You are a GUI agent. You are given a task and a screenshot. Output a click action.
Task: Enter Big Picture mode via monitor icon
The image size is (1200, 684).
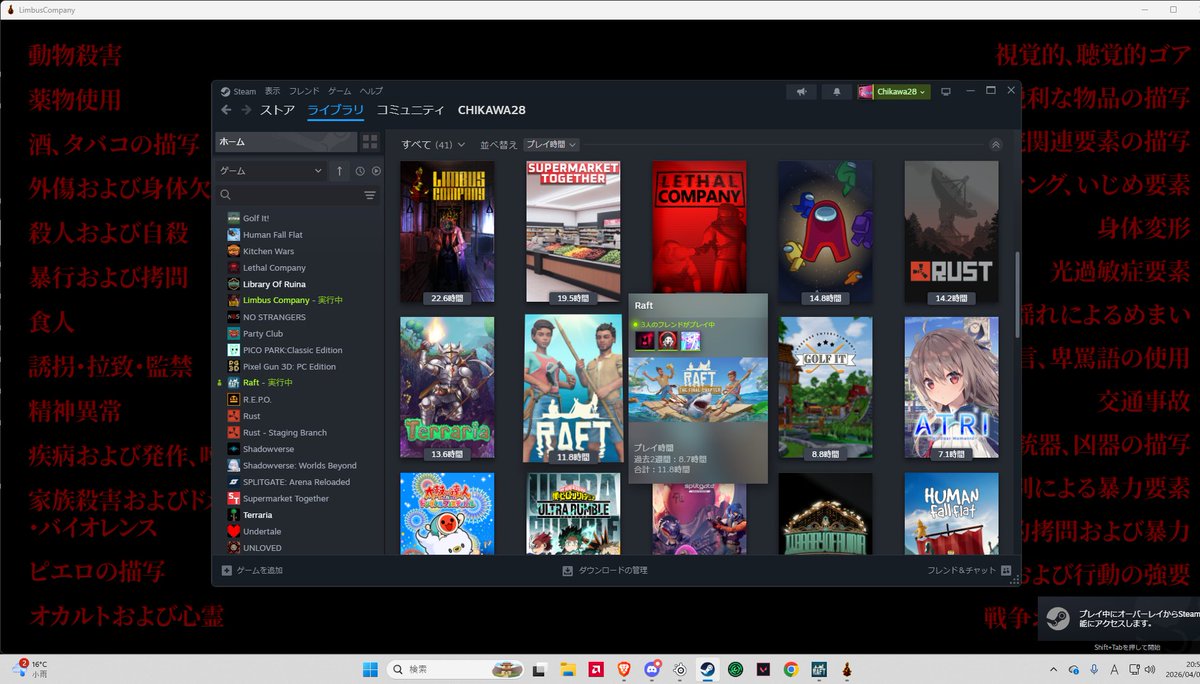coord(946,91)
